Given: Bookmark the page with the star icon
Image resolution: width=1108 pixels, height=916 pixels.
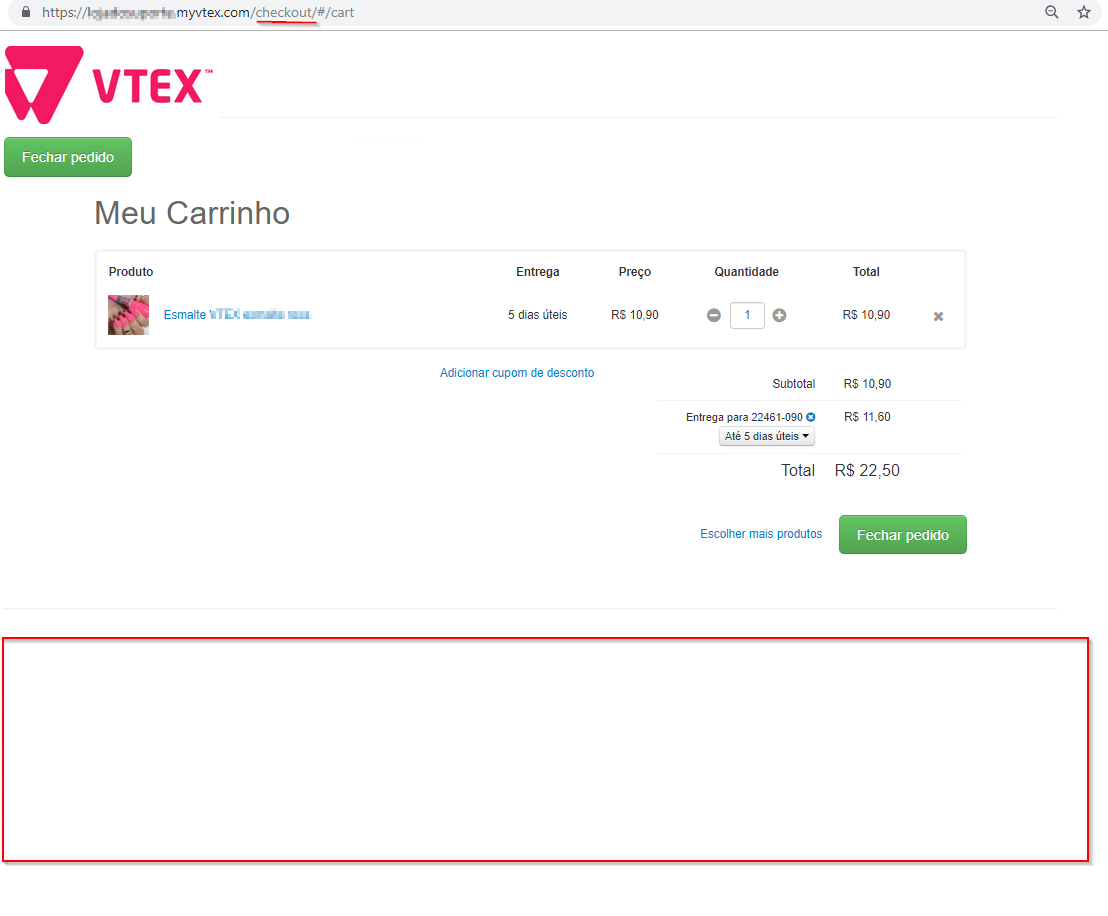Looking at the screenshot, I should click(1083, 12).
